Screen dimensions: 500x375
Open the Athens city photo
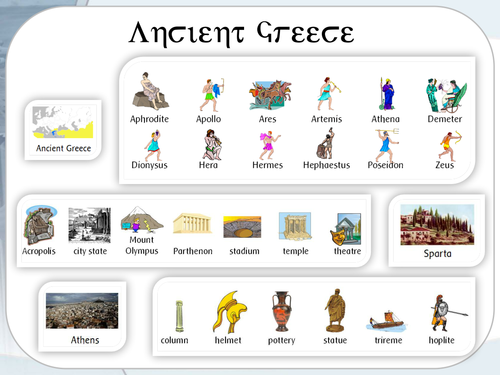coord(82,317)
